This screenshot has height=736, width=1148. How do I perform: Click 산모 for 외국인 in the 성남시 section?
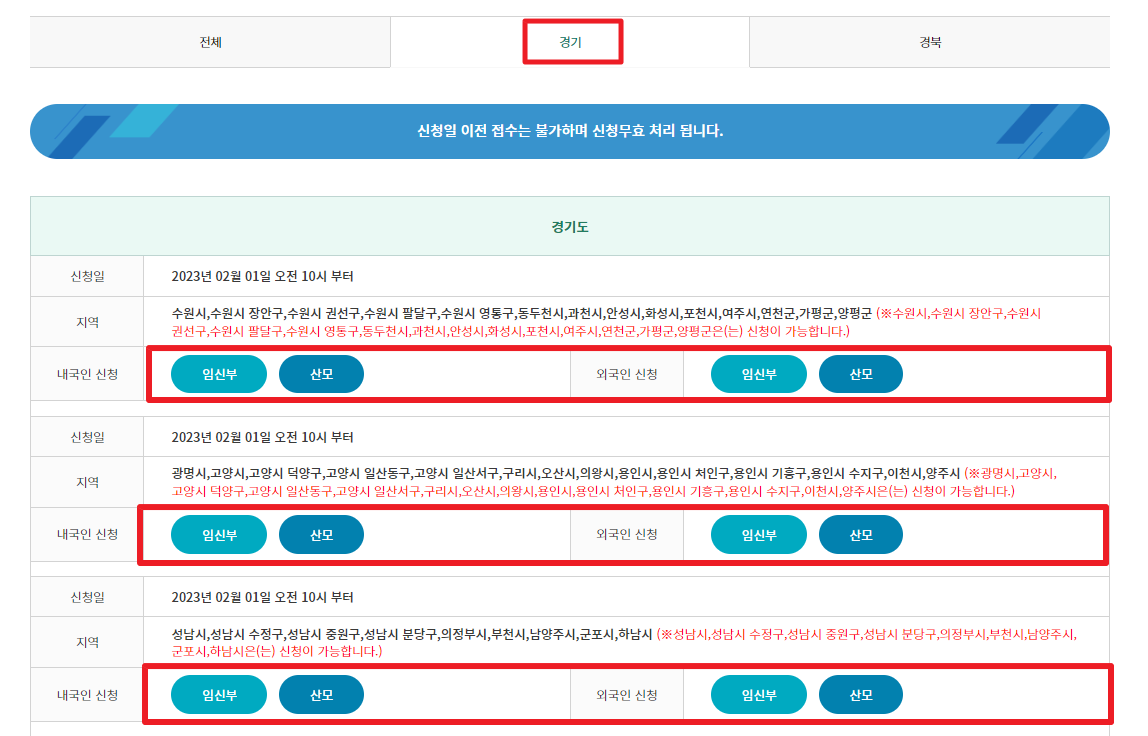coord(861,693)
